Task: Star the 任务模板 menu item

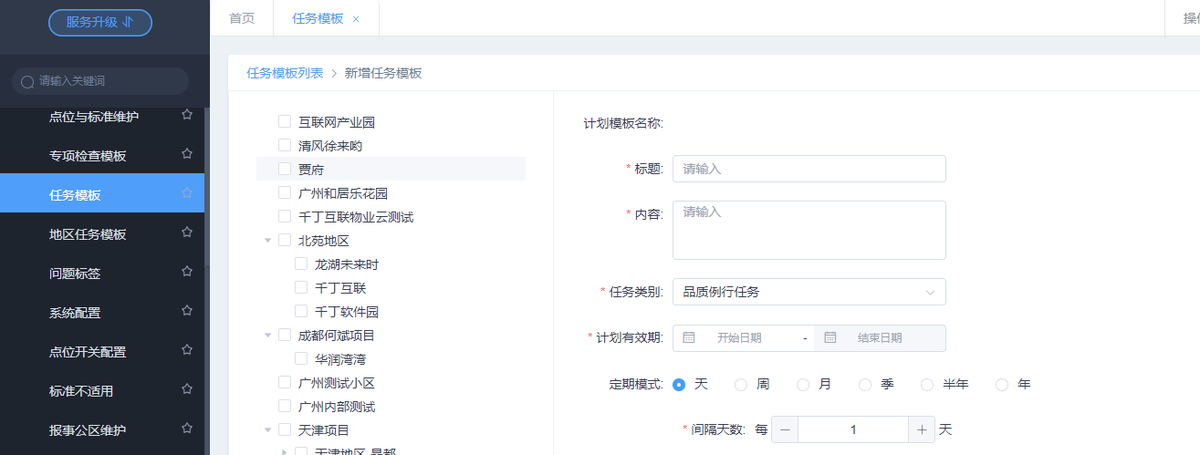Action: pyautogui.click(x=186, y=193)
